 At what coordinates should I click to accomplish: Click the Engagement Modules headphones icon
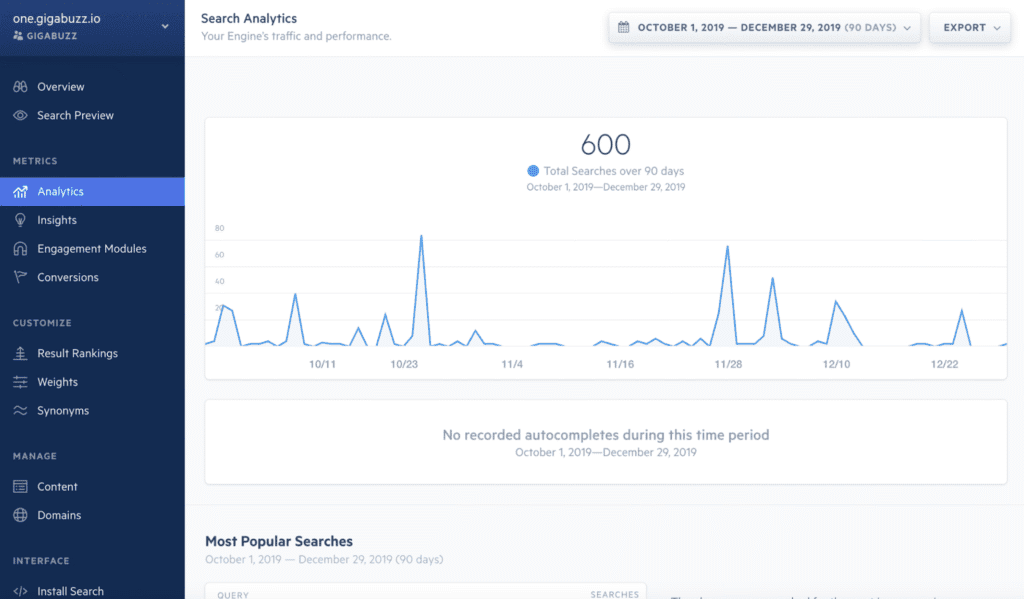(19, 249)
